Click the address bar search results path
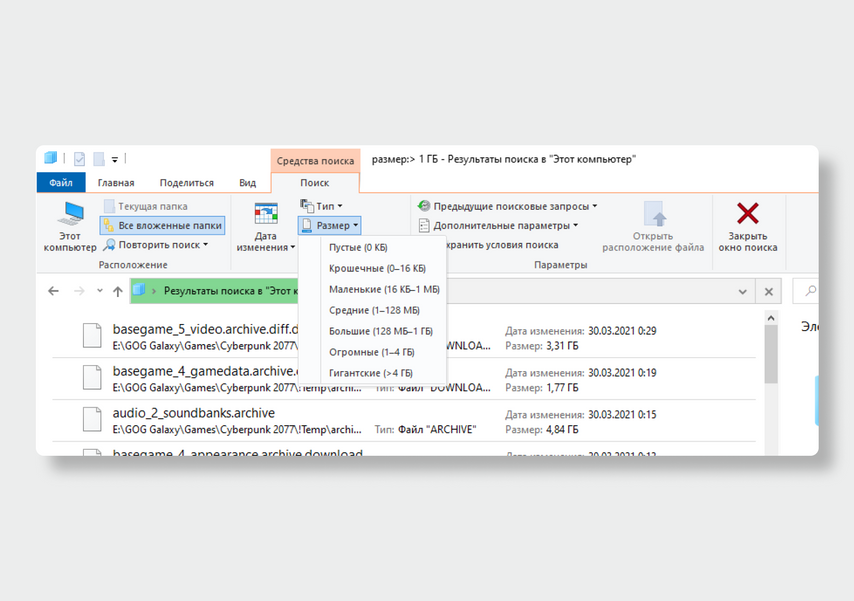Image resolution: width=854 pixels, height=601 pixels. [x=231, y=291]
